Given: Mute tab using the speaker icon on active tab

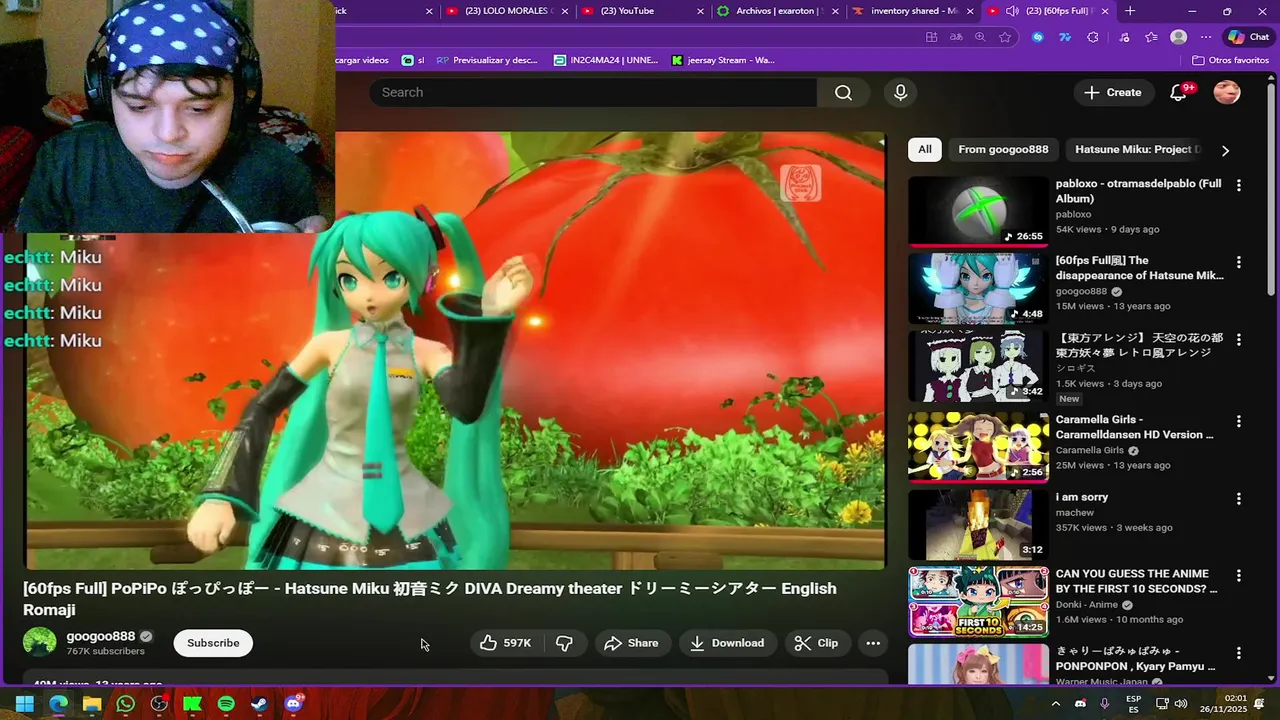Looking at the screenshot, I should coord(1011,11).
